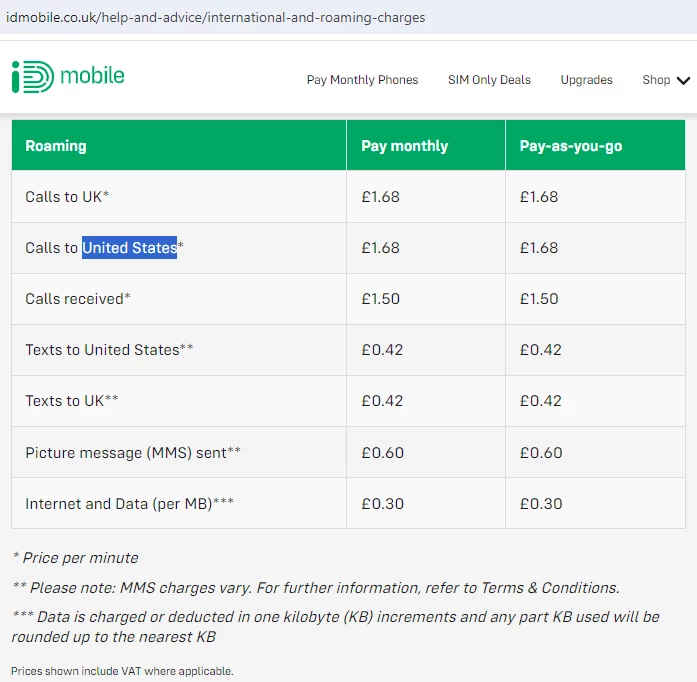Click the £0.30 Pay monthly data price
Image resolution: width=697 pixels, height=682 pixels.
382,504
